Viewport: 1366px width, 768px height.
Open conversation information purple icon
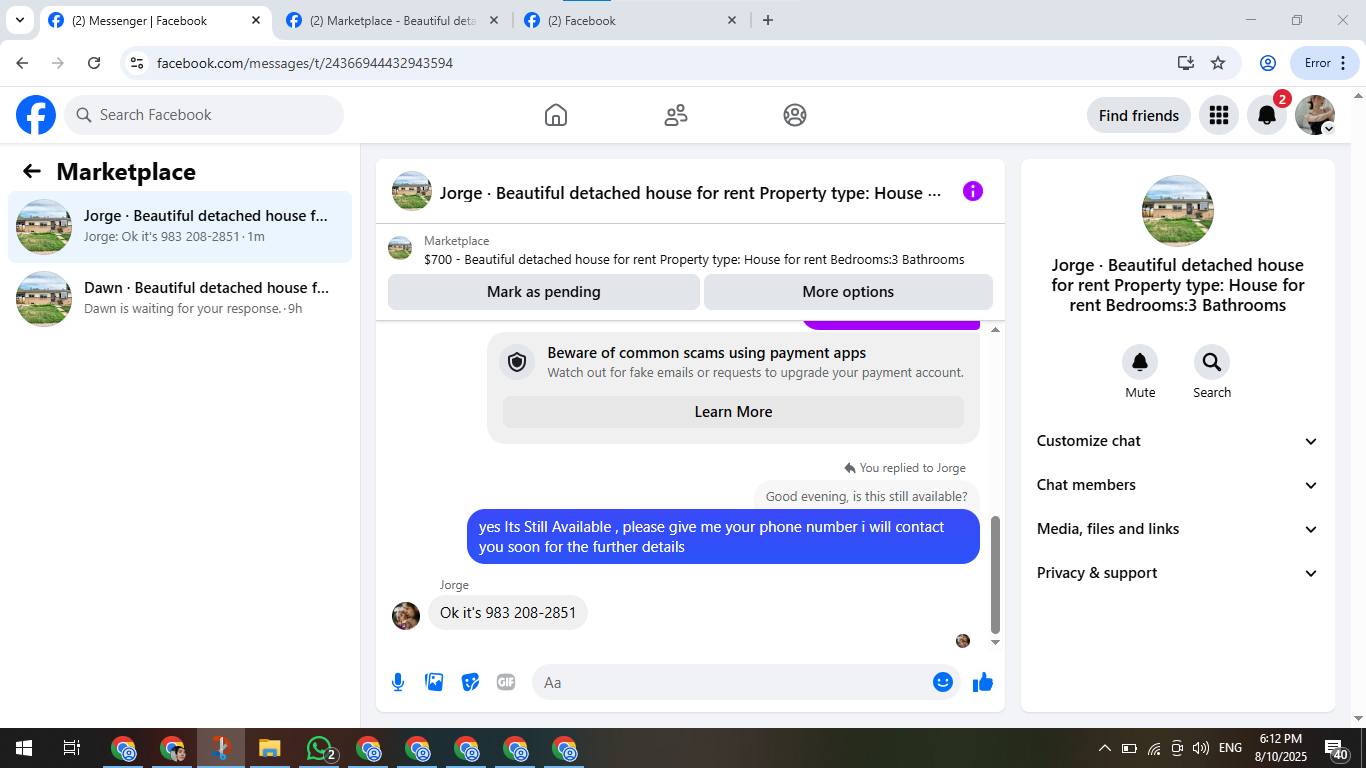(x=973, y=191)
